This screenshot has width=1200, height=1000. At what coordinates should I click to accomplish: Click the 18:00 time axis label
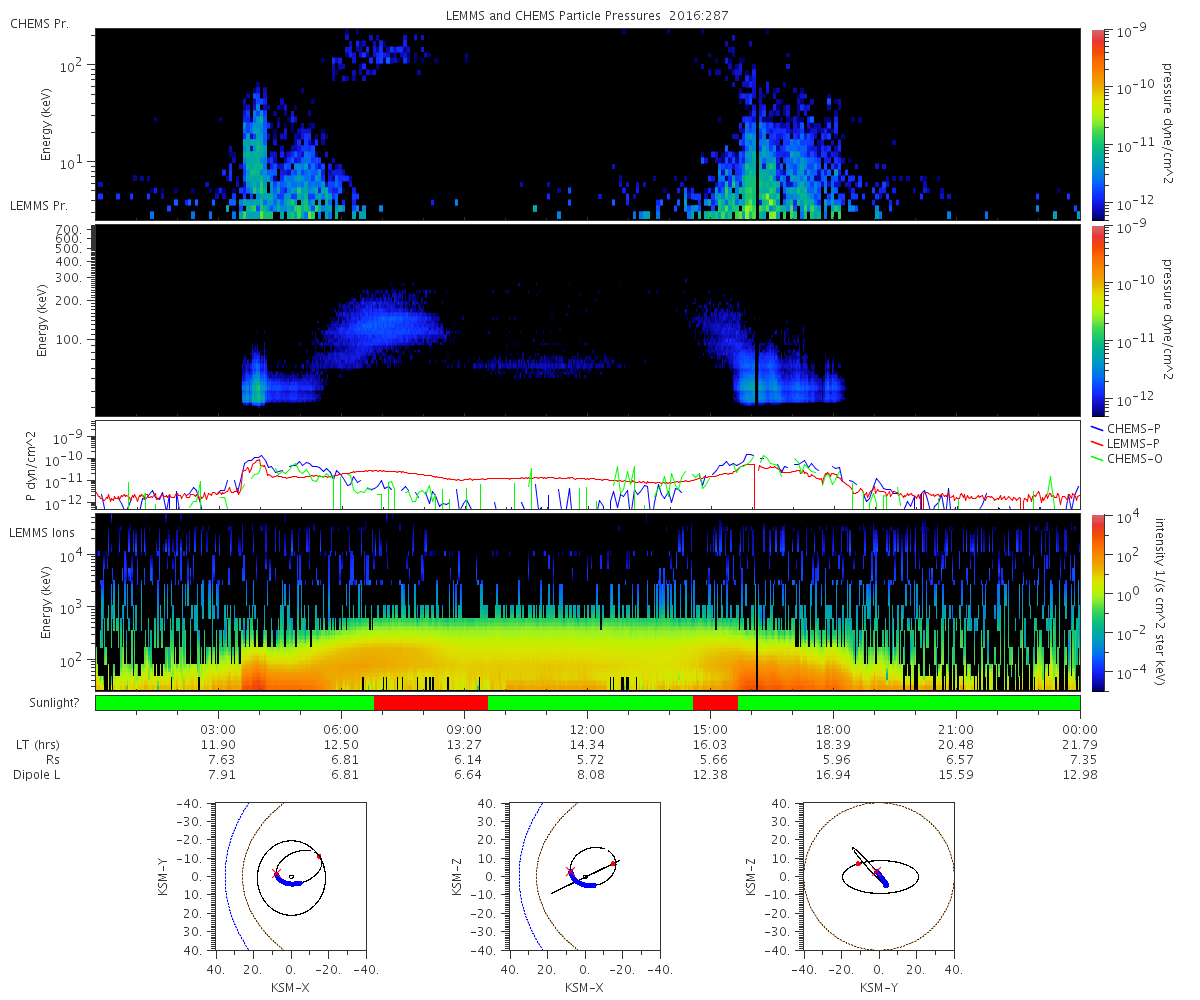coord(833,729)
